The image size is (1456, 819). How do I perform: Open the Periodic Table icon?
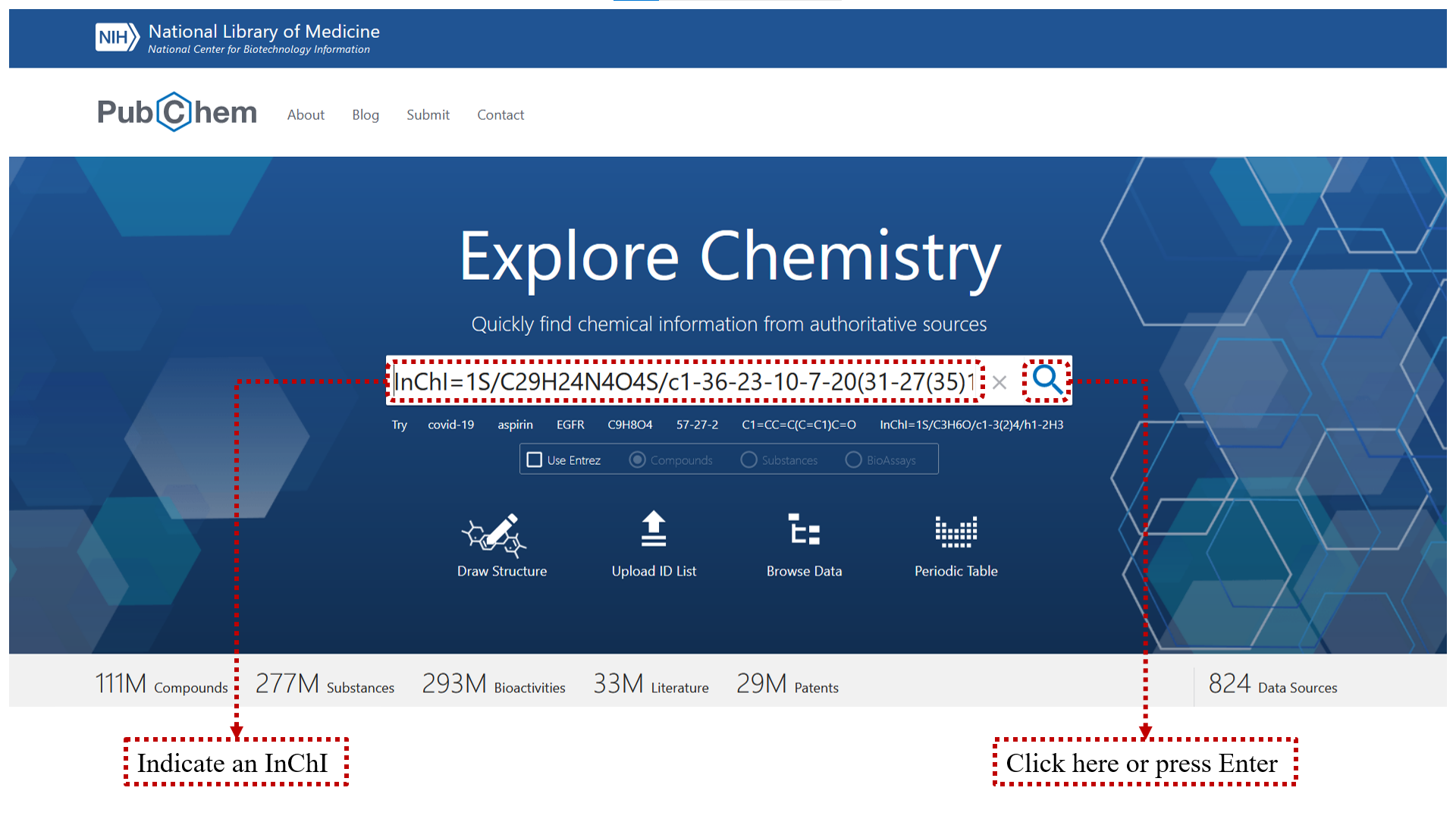point(955,532)
